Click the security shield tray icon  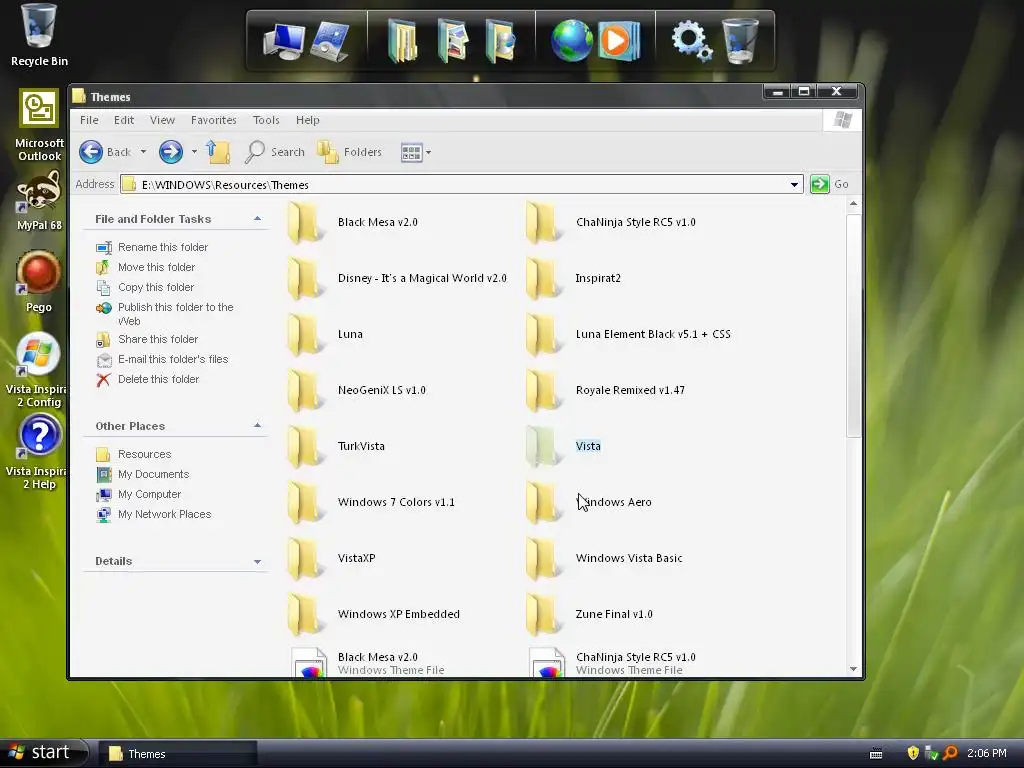click(x=912, y=754)
